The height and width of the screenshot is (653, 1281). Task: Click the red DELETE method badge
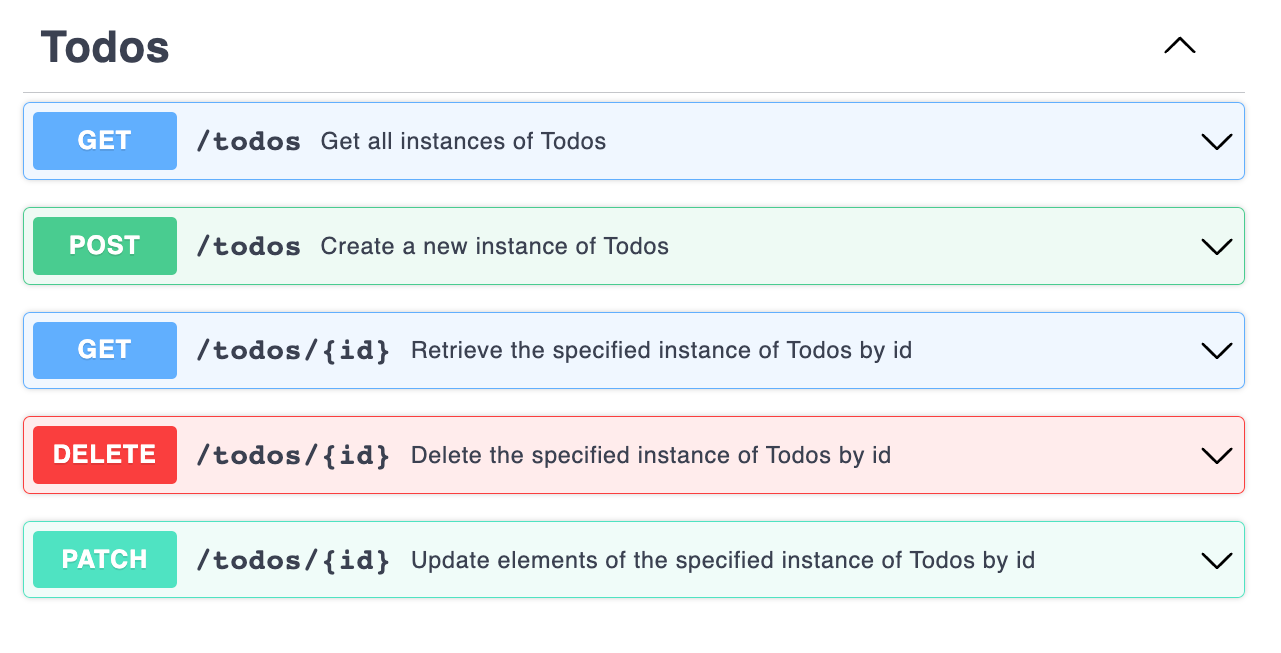click(x=105, y=455)
